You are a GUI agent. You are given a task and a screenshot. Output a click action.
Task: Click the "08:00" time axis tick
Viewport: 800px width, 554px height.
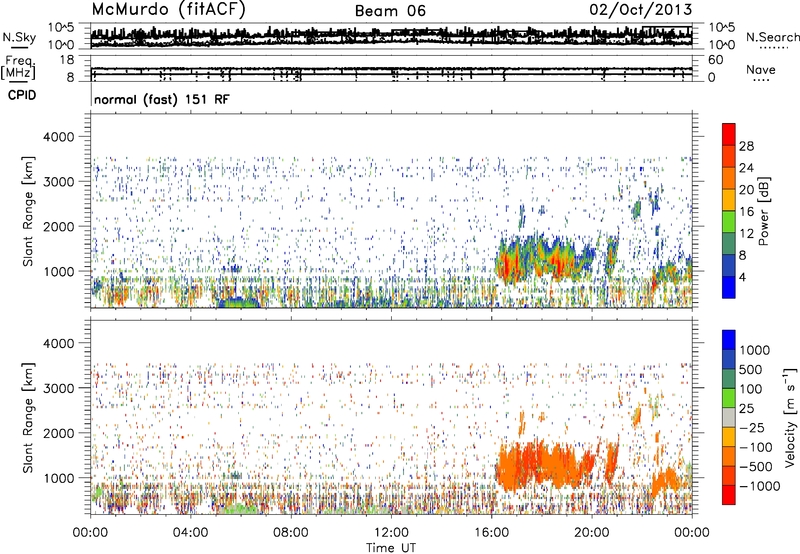click(x=291, y=533)
